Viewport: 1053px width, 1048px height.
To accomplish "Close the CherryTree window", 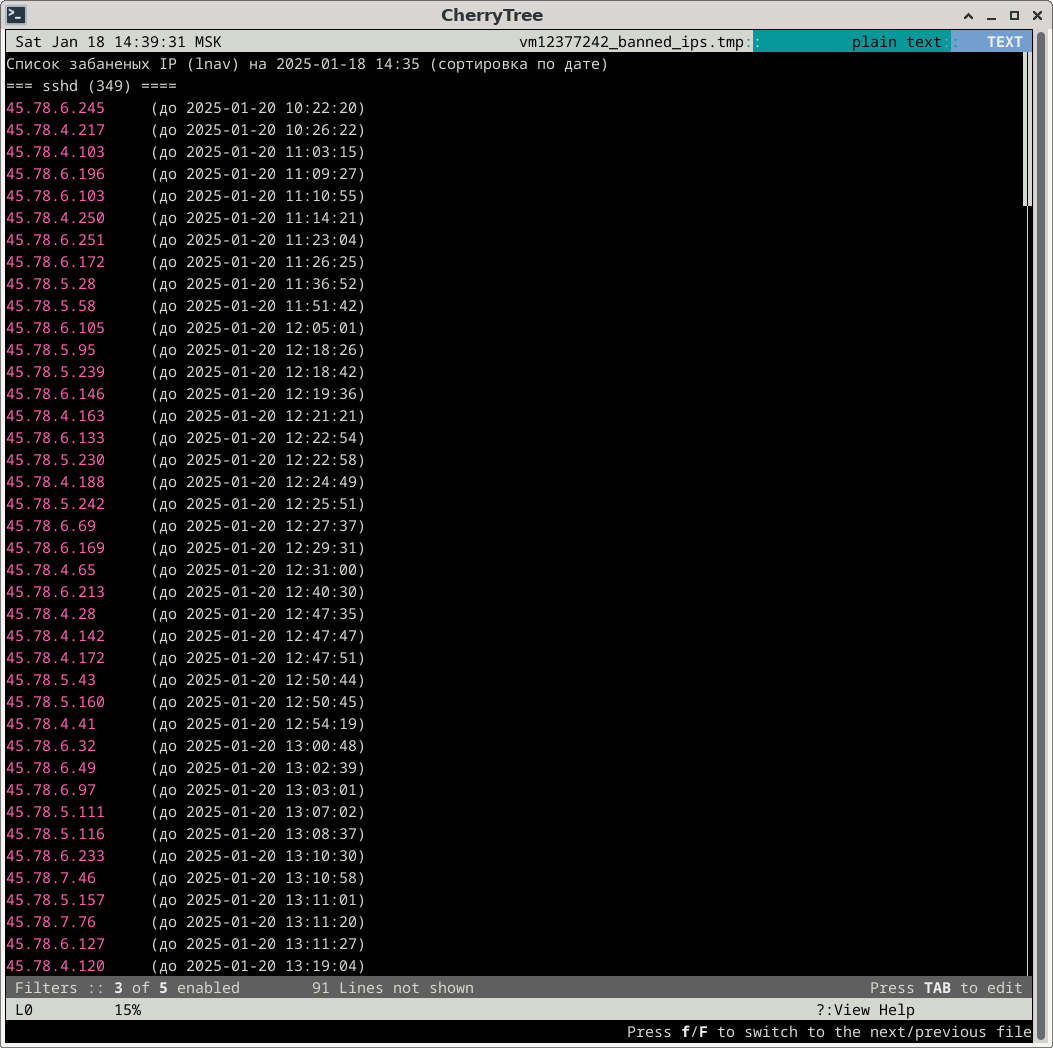I will pos(1036,16).
